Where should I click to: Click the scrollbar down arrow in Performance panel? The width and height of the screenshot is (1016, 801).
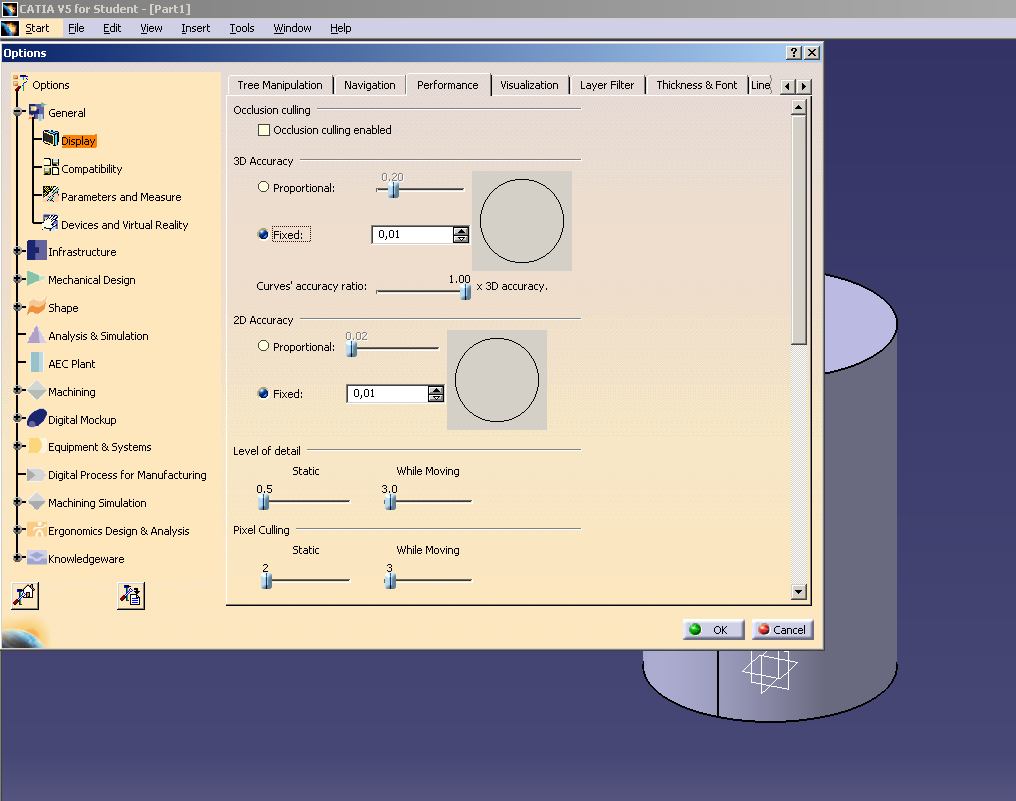pos(799,591)
